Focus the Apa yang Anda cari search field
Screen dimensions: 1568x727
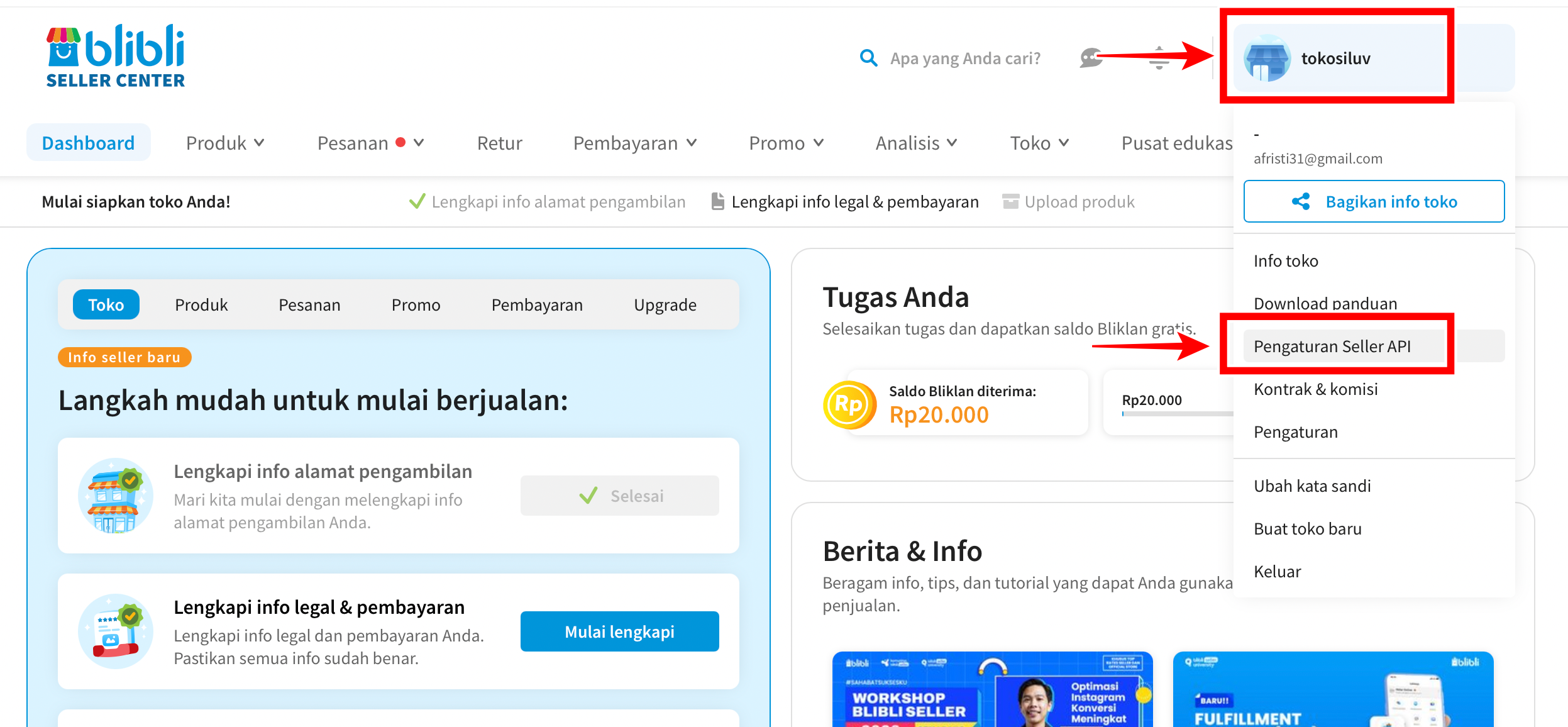point(965,58)
